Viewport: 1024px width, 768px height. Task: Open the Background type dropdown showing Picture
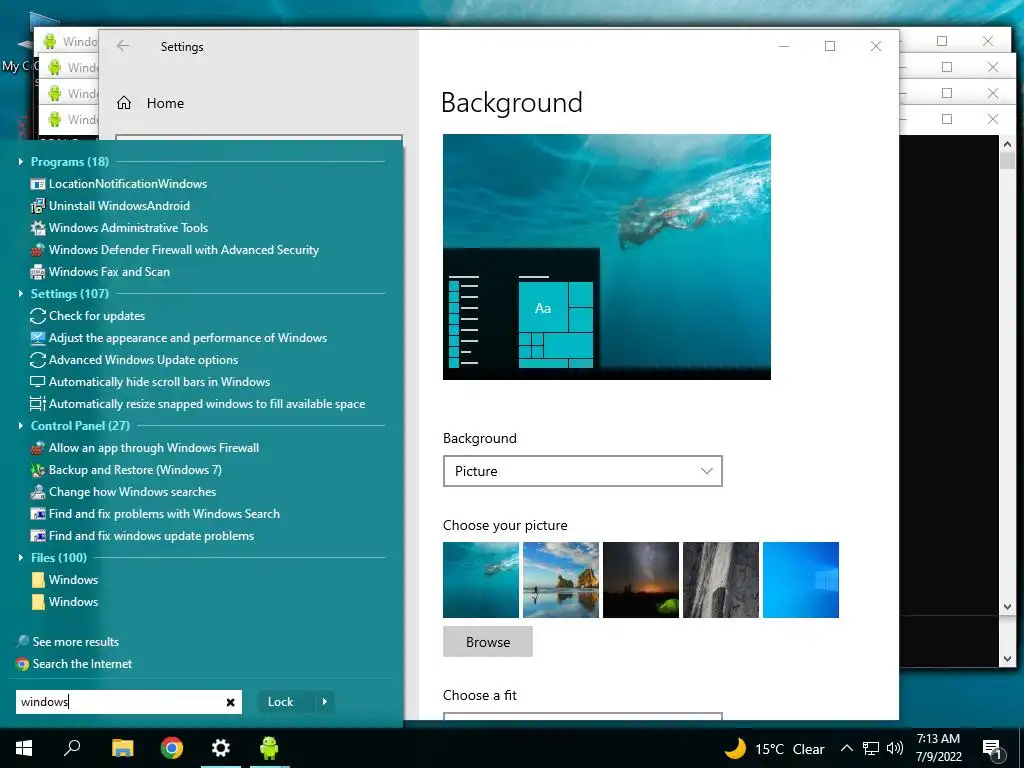[583, 471]
